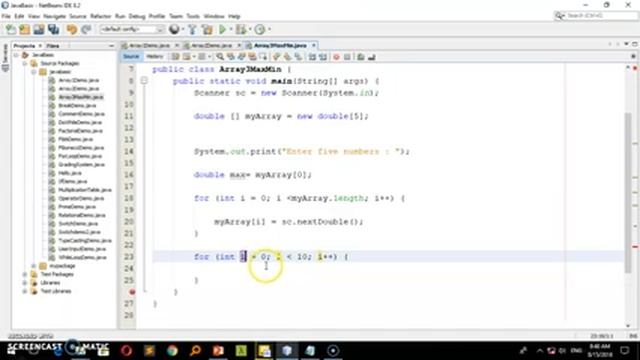This screenshot has height=360, width=640.
Task: Open the dropdown arrow beside globe browser icon
Action: point(182,29)
